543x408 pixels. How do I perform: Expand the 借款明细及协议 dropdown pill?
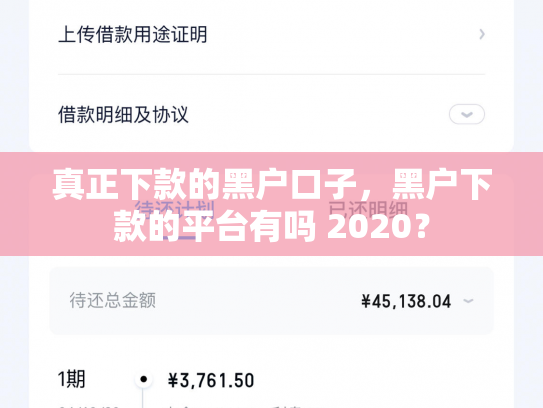tap(467, 114)
